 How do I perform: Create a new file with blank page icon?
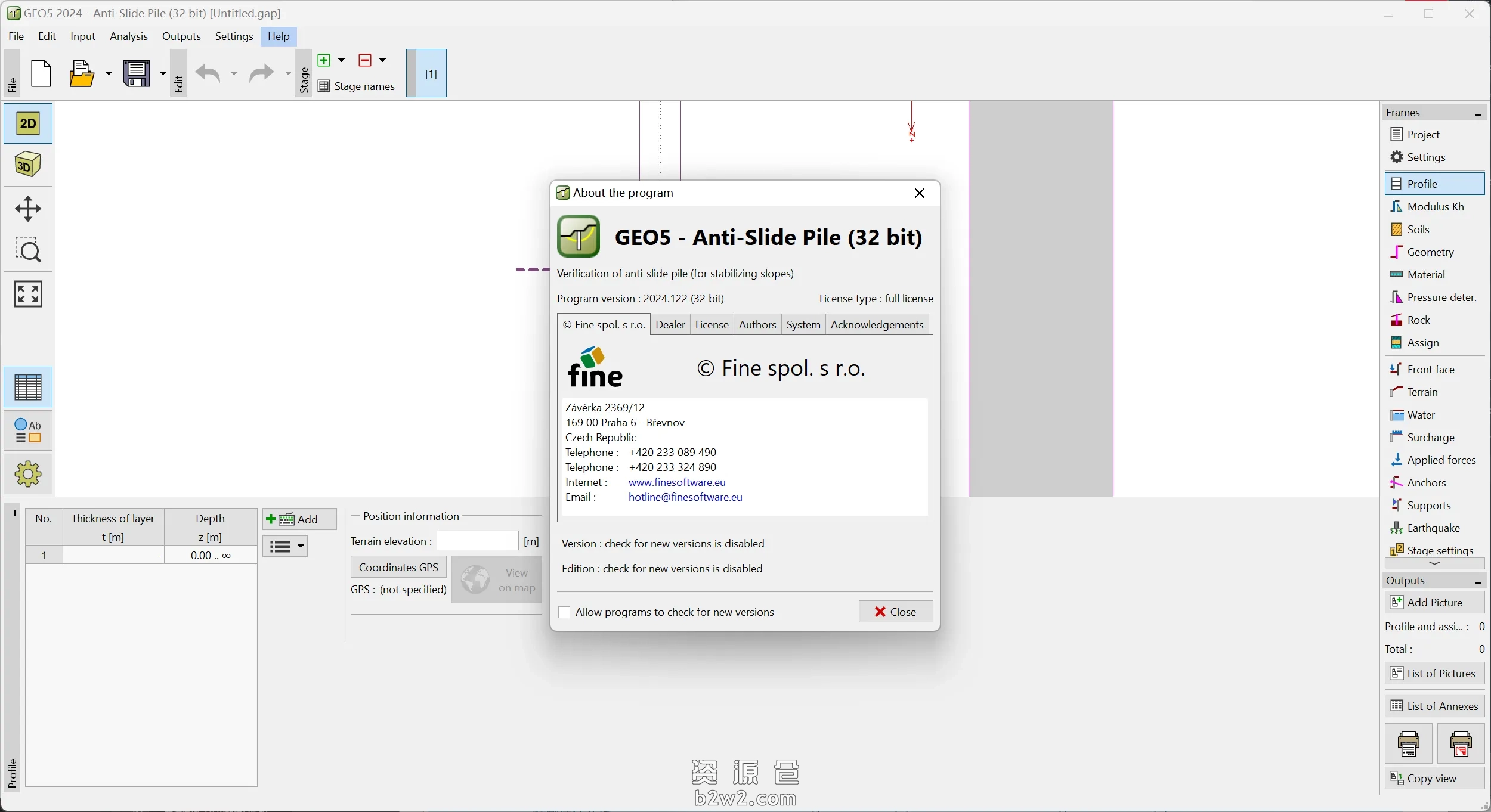click(42, 74)
